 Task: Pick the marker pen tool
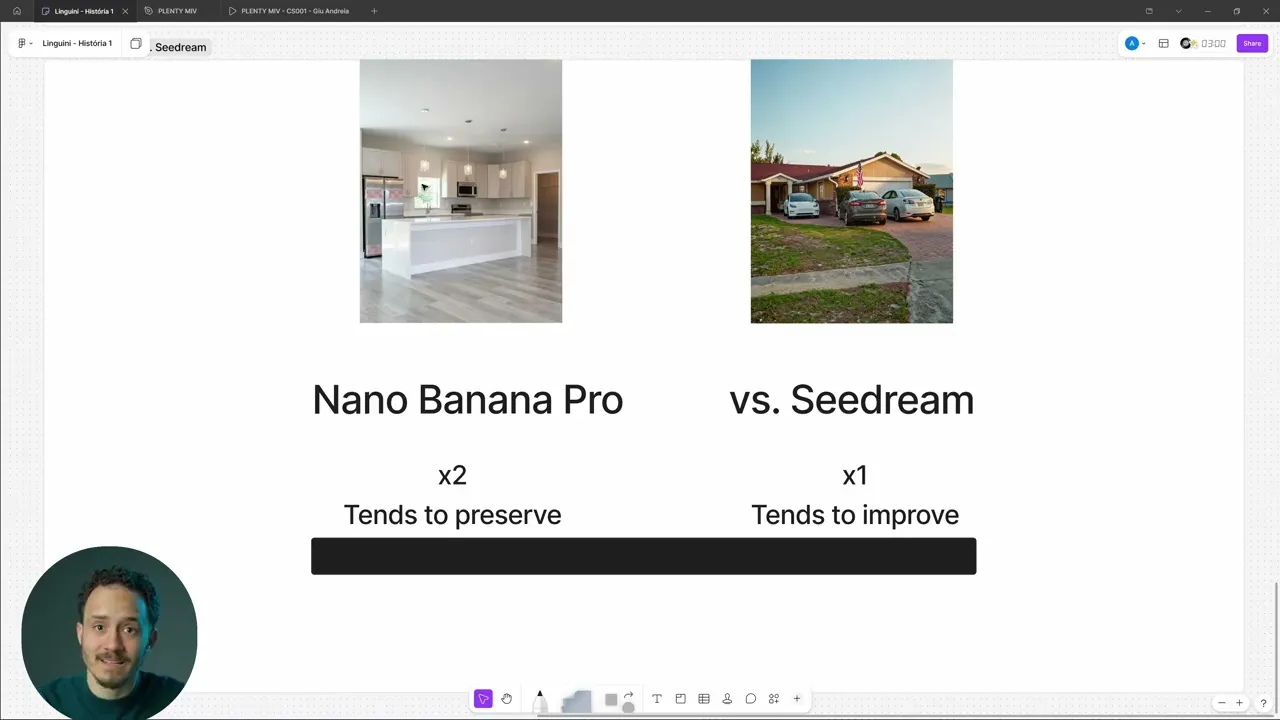[x=540, y=702]
